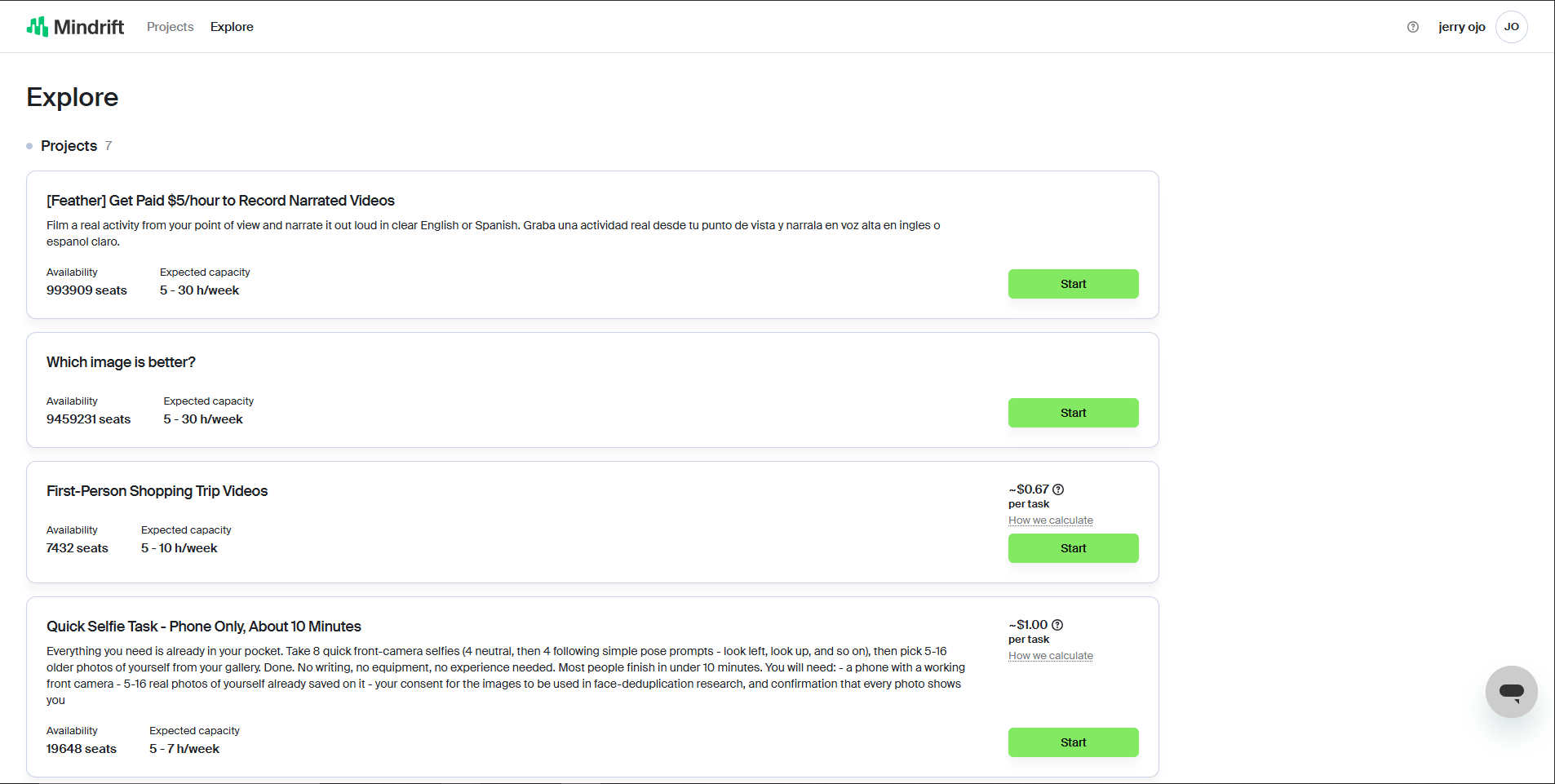Click info icon next to ~$1.00 price
1555x784 pixels.
pos(1057,625)
